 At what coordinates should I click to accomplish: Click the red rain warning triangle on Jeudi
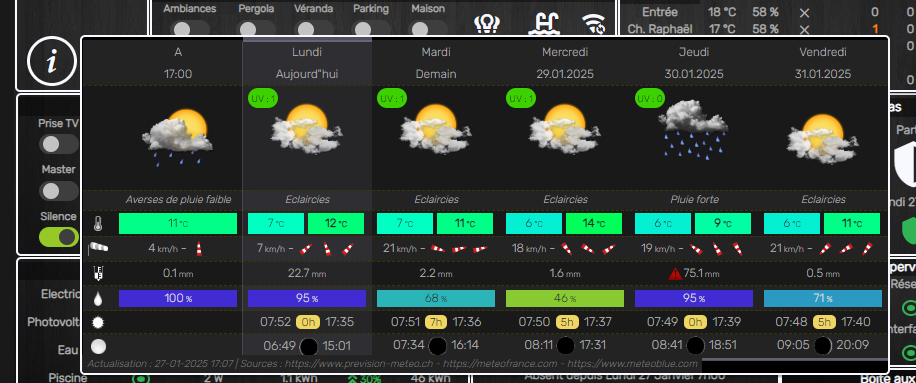pos(675,273)
